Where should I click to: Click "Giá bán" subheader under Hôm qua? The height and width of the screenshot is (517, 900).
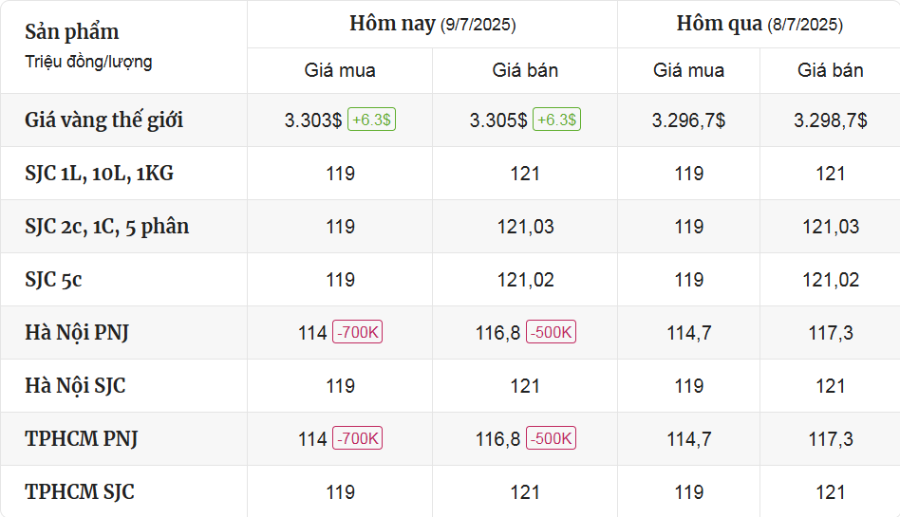pyautogui.click(x=830, y=71)
